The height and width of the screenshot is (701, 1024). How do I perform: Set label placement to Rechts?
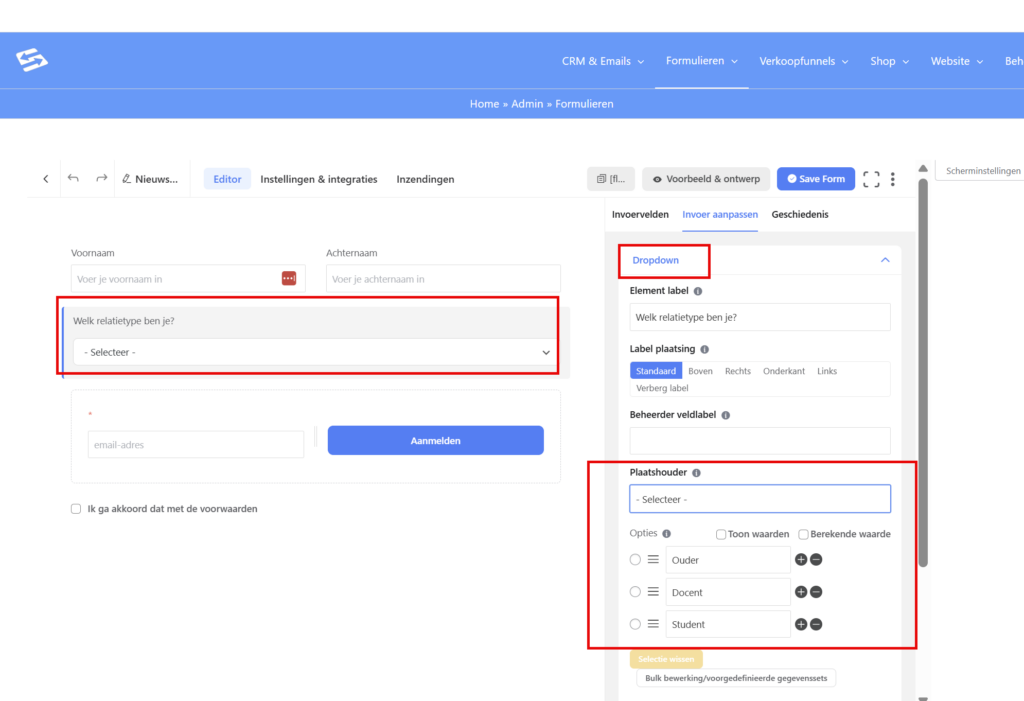coord(738,371)
